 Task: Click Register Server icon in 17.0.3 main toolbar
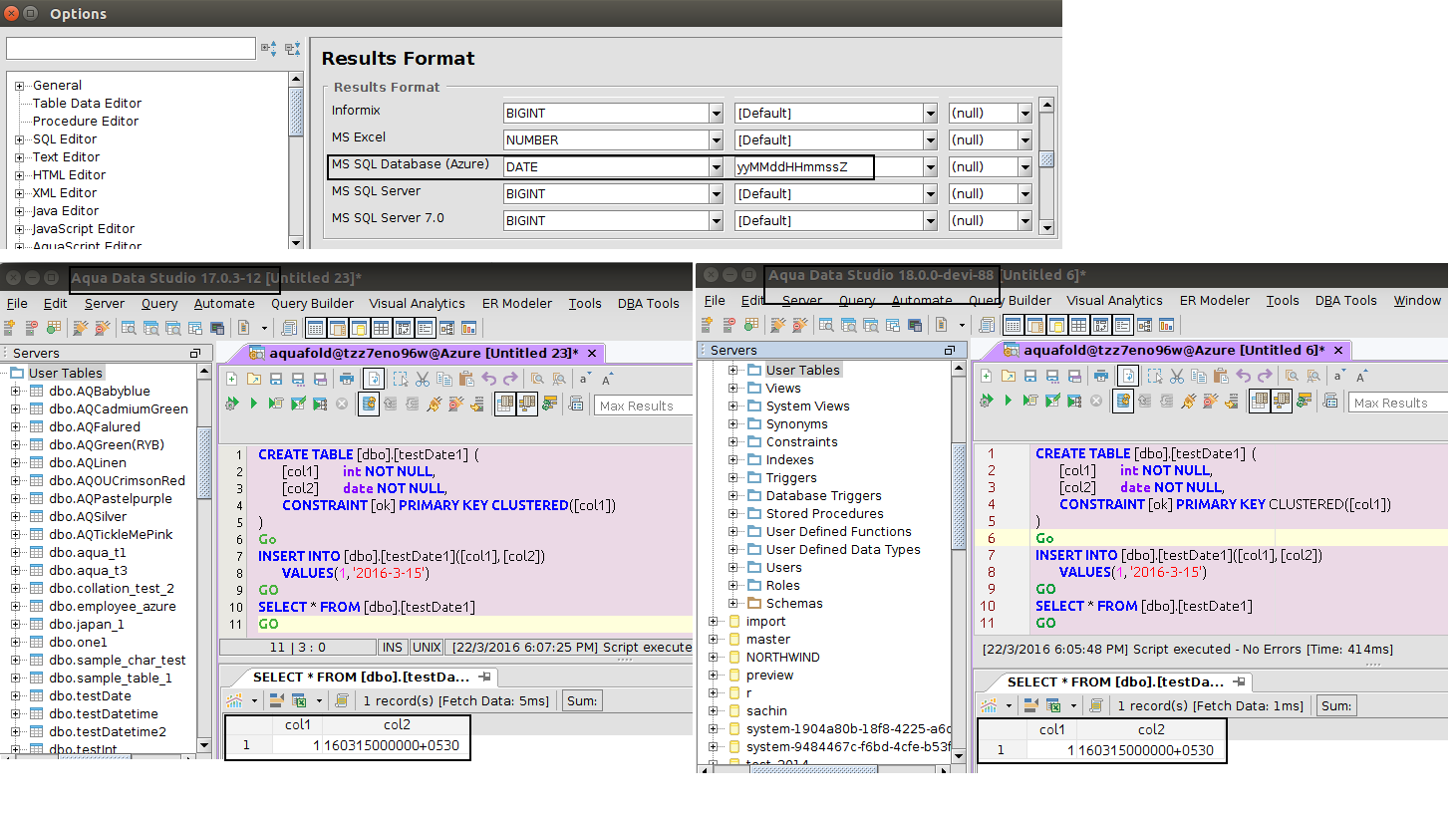click(10, 328)
